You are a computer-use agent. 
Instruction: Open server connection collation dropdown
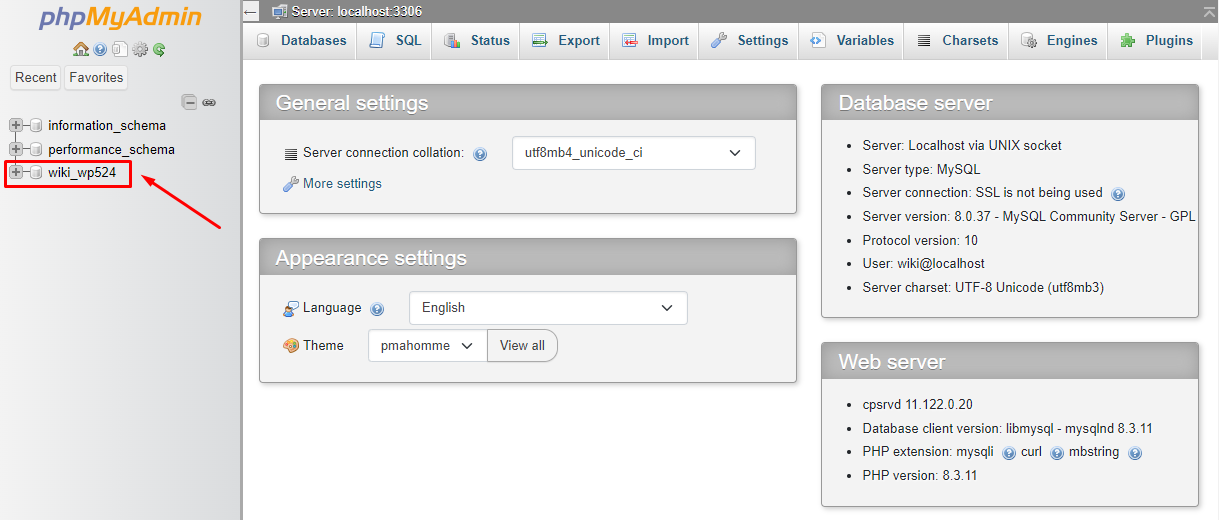[x=633, y=153]
